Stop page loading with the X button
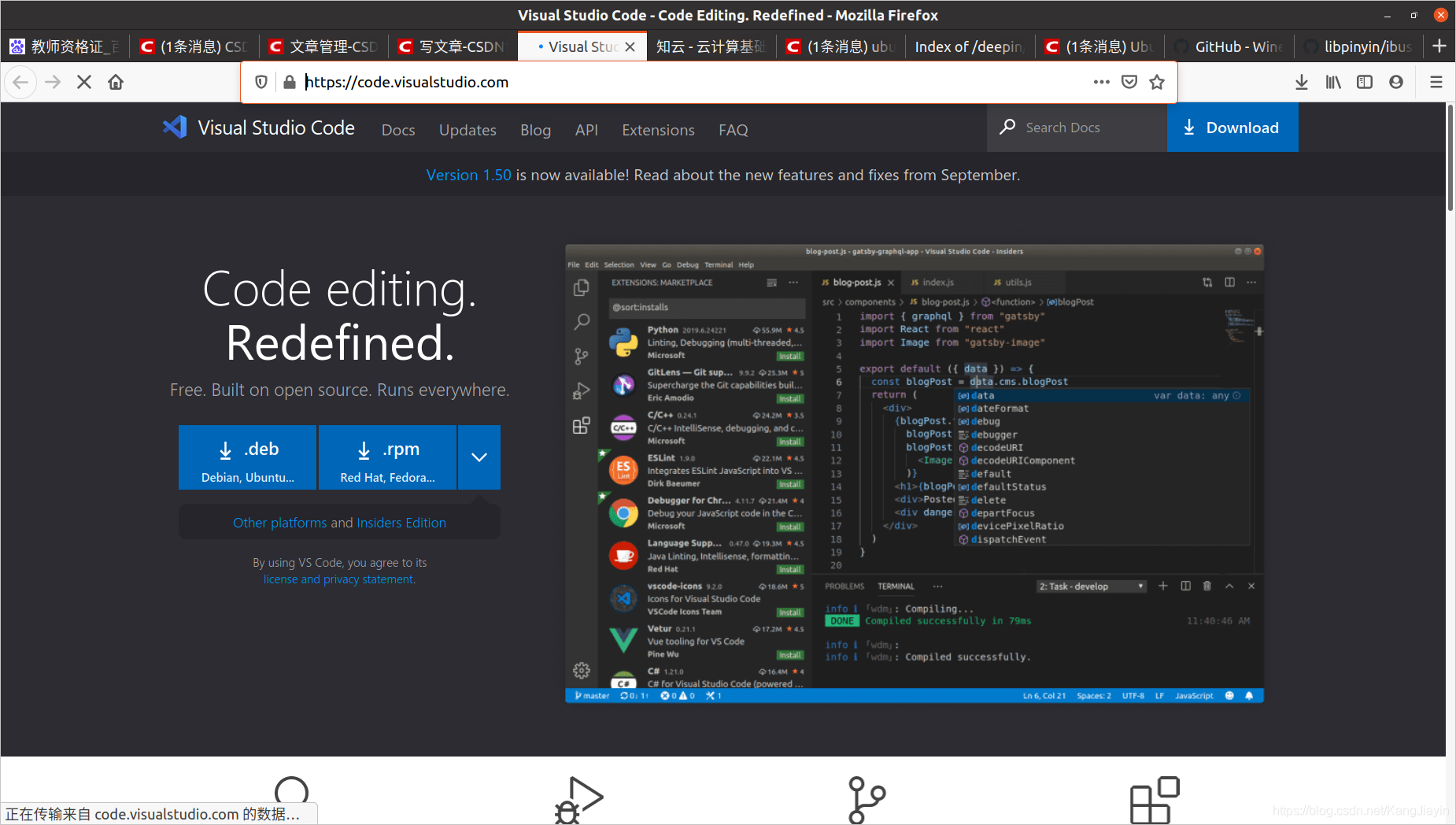 coord(84,82)
